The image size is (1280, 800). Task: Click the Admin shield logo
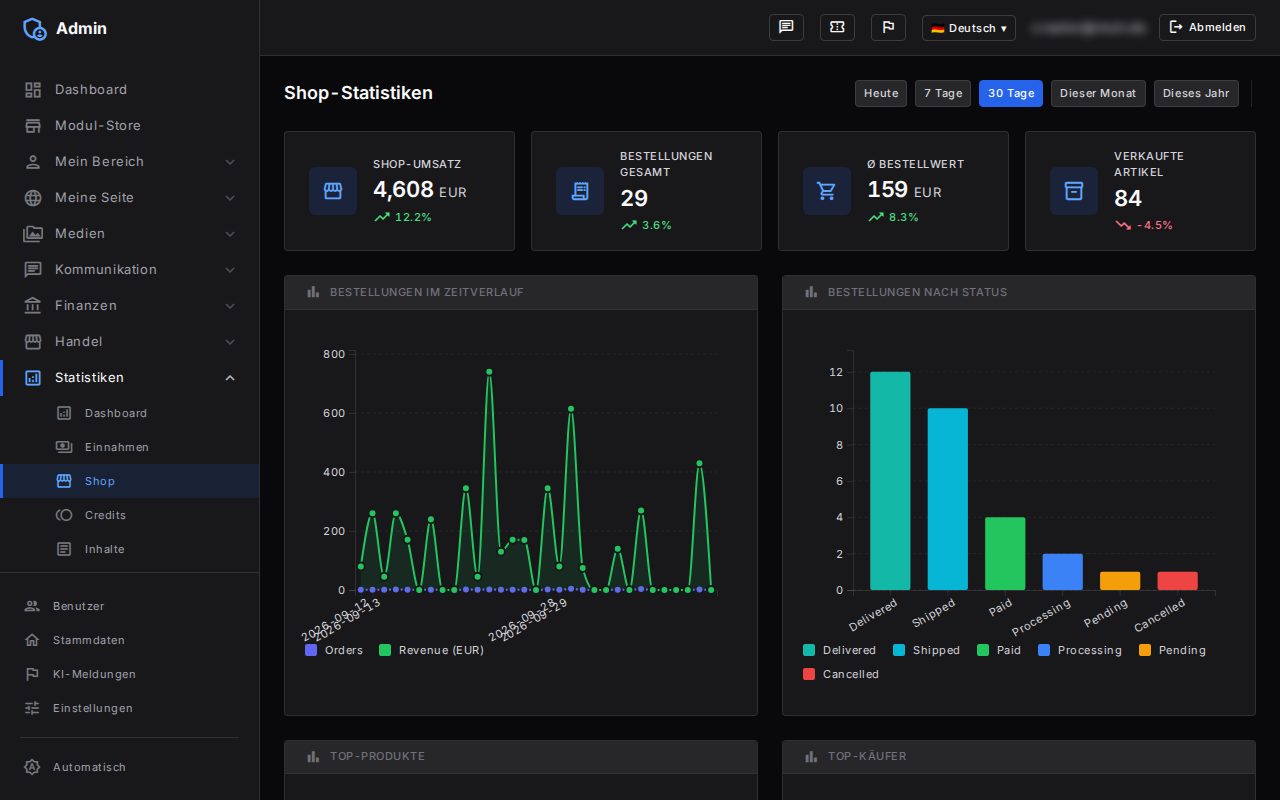click(35, 28)
